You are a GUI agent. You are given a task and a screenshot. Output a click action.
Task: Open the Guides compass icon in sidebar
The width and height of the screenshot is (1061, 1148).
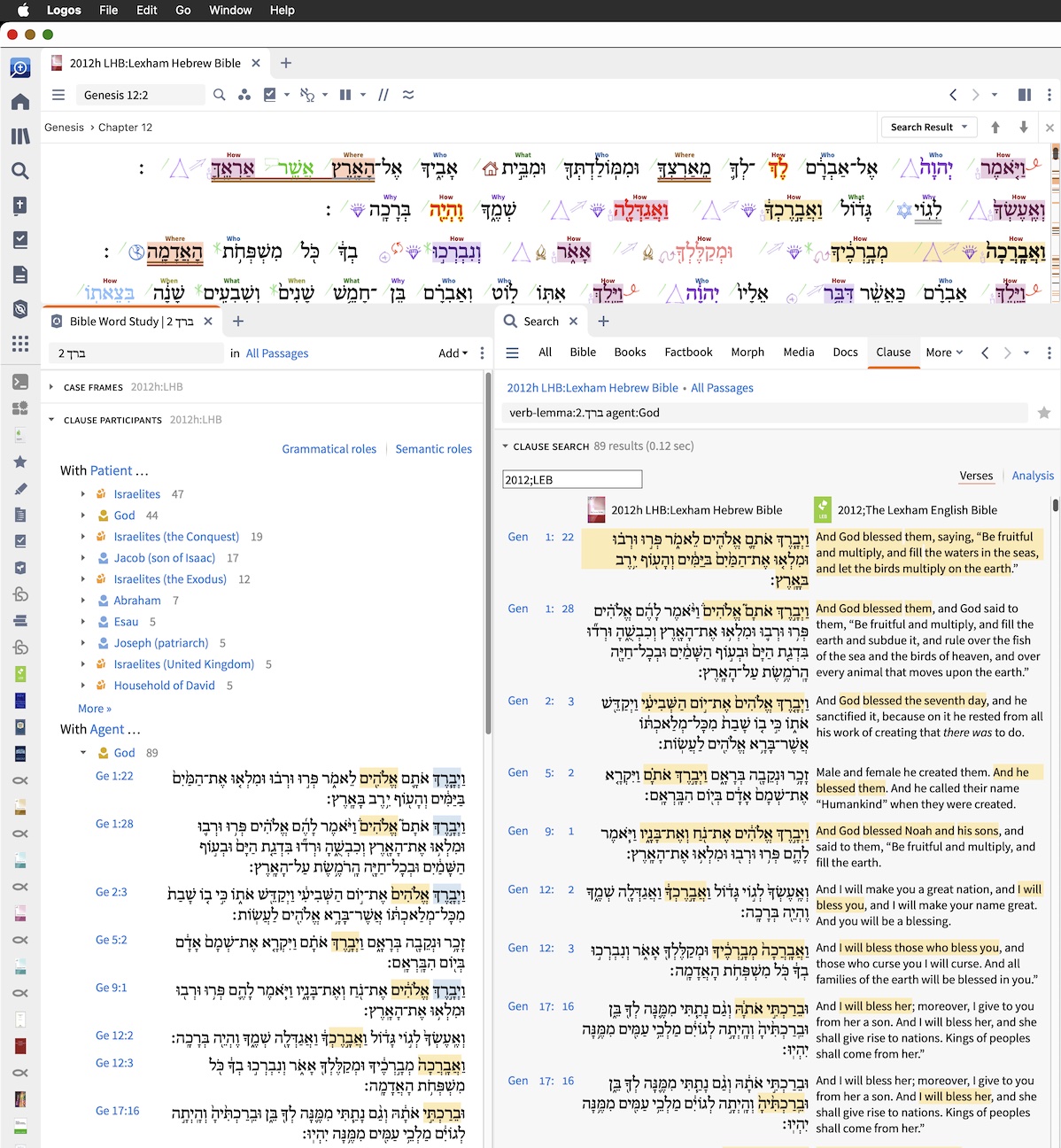19,309
